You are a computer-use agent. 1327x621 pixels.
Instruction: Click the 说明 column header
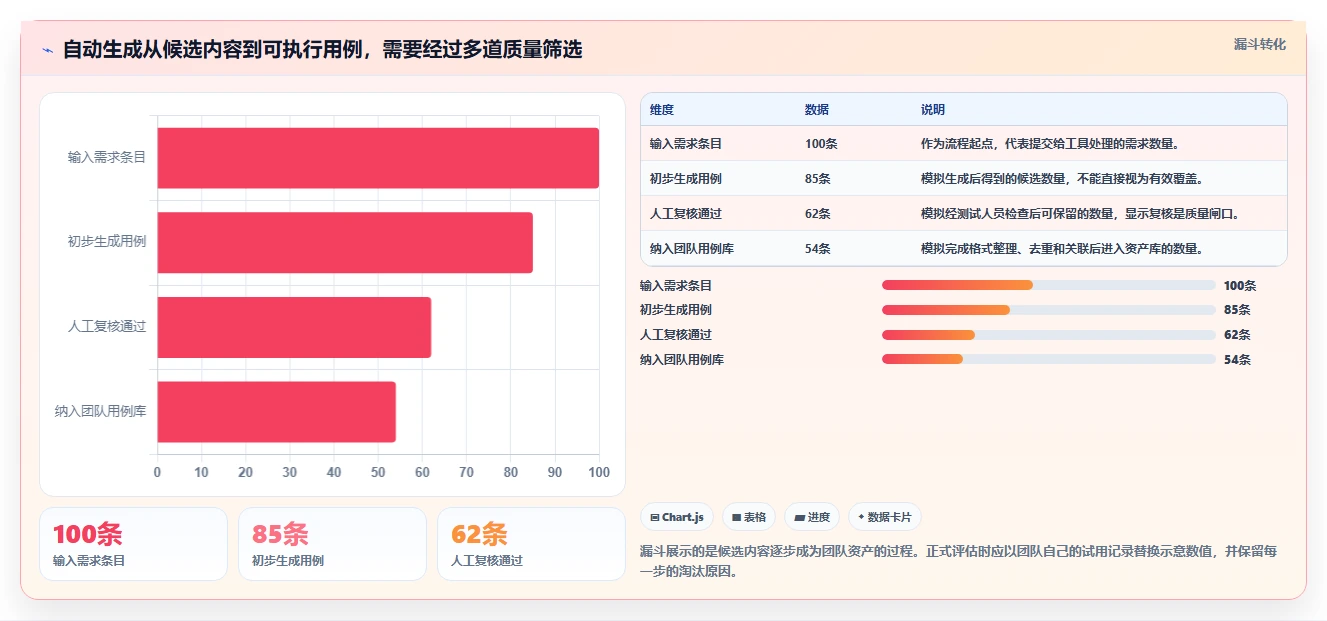coord(932,110)
